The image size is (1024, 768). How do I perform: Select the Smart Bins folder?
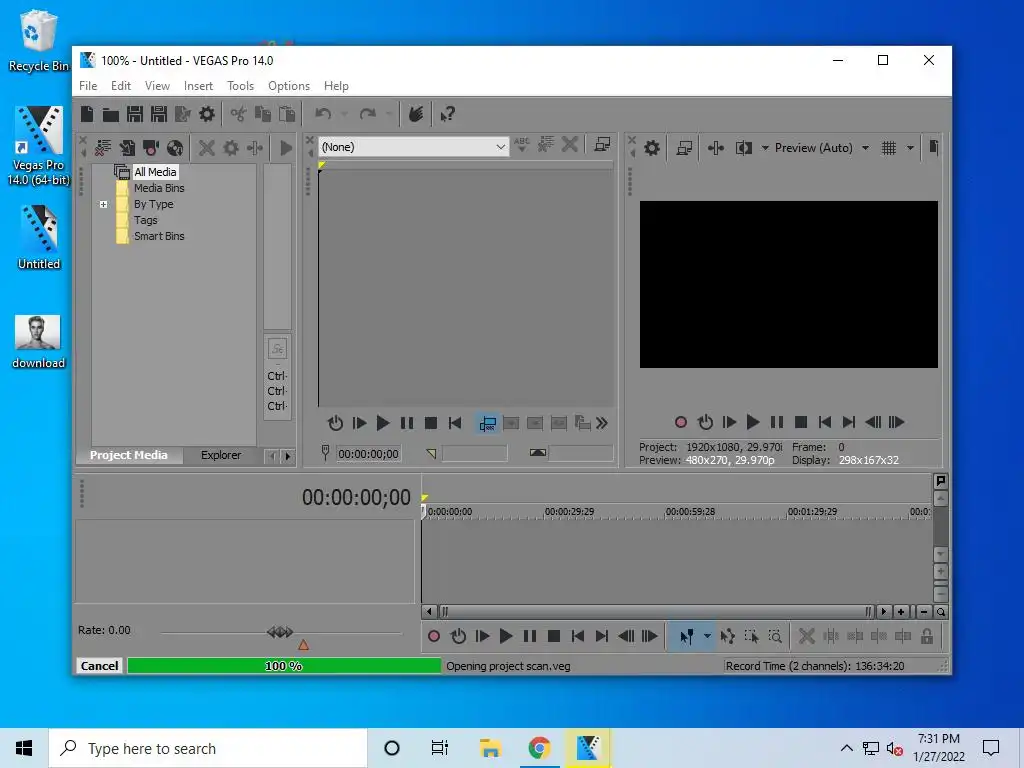pos(159,236)
